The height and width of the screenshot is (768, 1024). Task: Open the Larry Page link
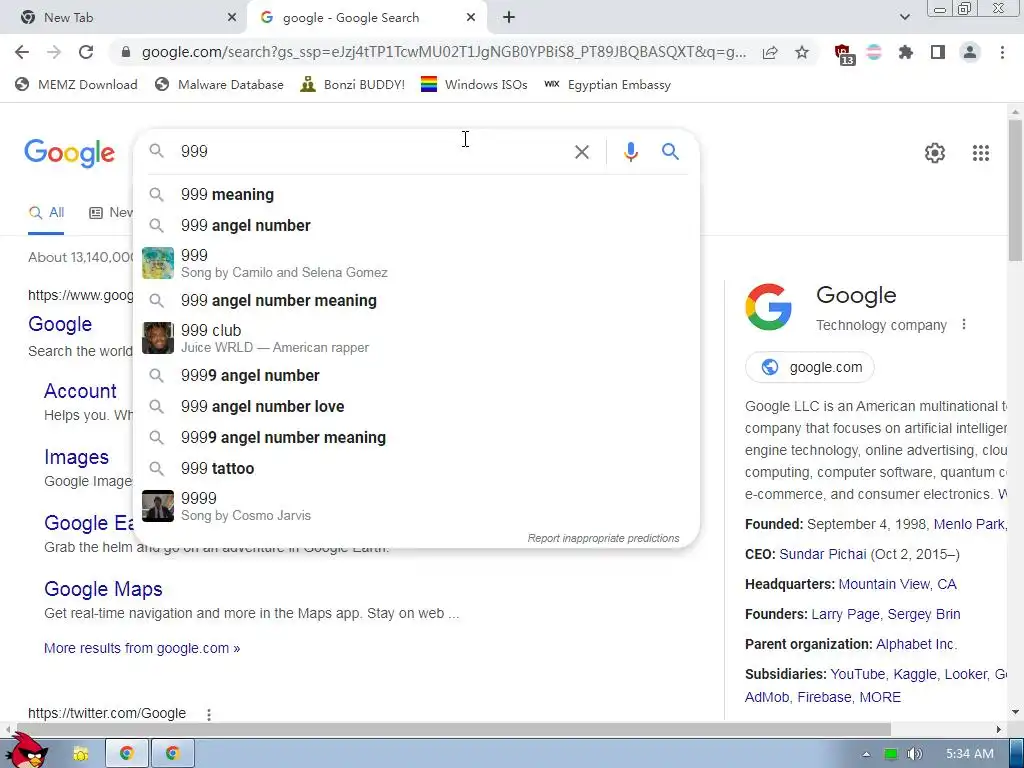pos(845,615)
